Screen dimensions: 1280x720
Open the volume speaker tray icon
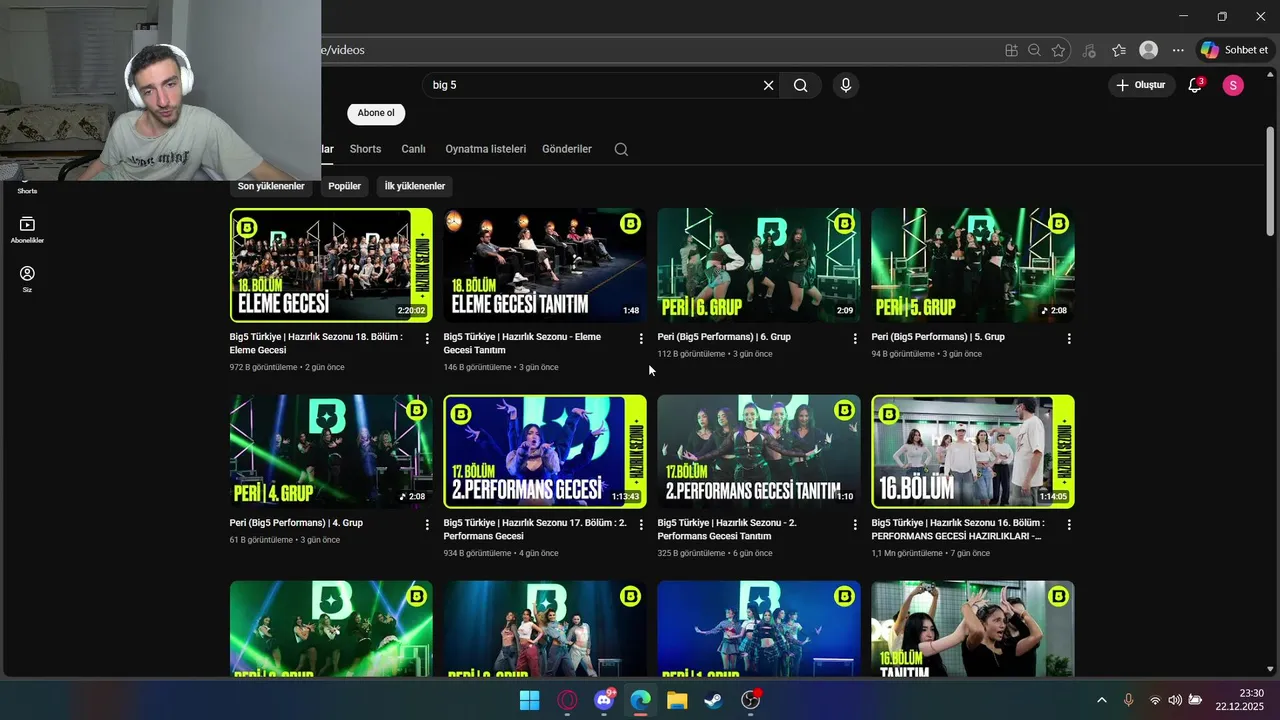coord(1175,700)
